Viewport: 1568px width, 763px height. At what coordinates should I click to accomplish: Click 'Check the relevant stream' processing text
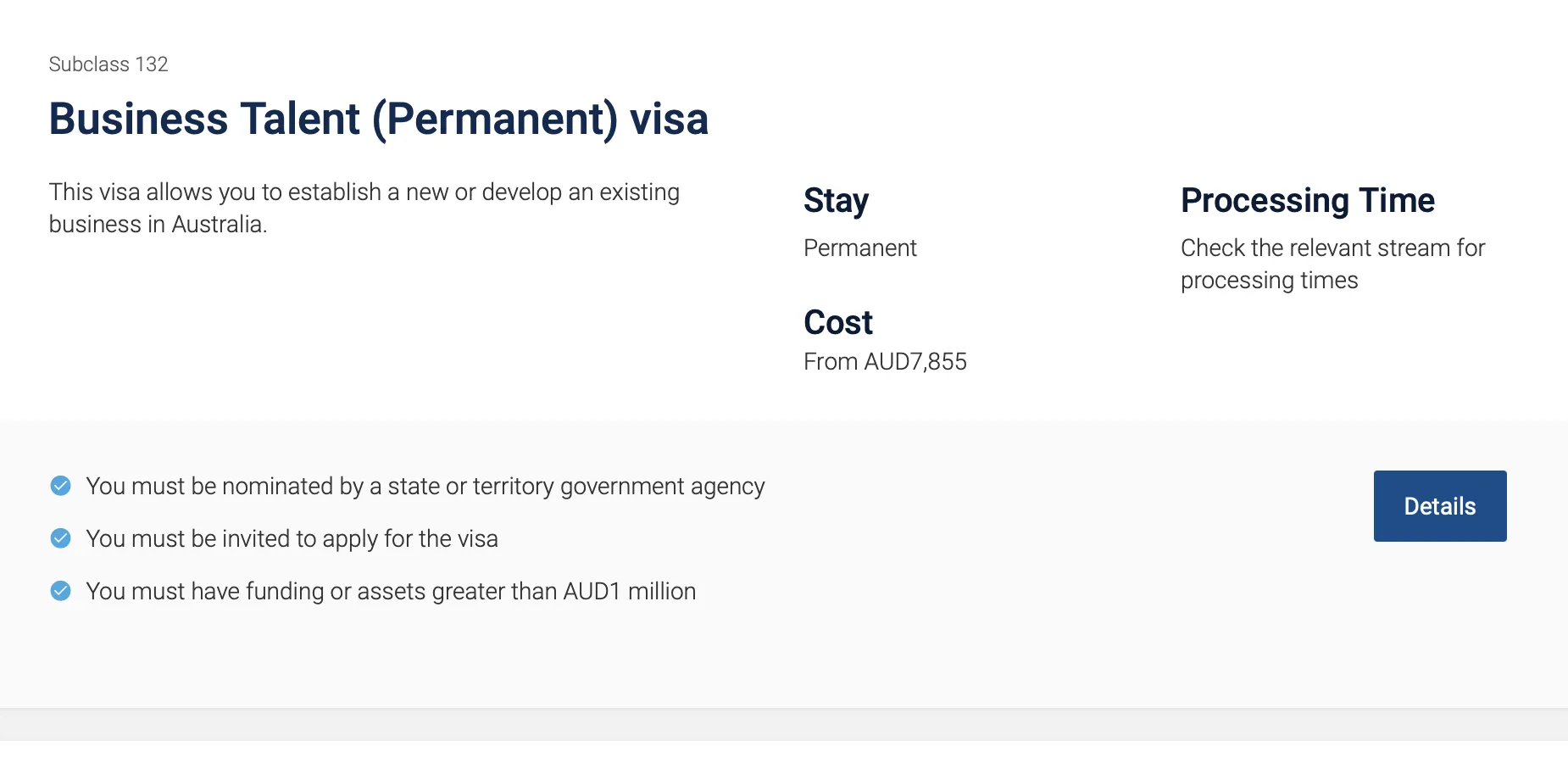1333,248
